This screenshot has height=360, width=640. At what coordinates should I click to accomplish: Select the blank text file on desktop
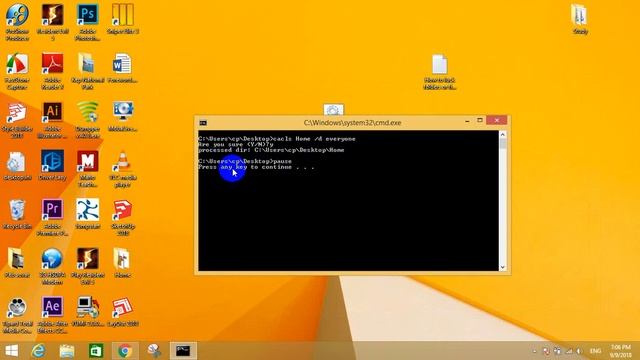(x=440, y=64)
